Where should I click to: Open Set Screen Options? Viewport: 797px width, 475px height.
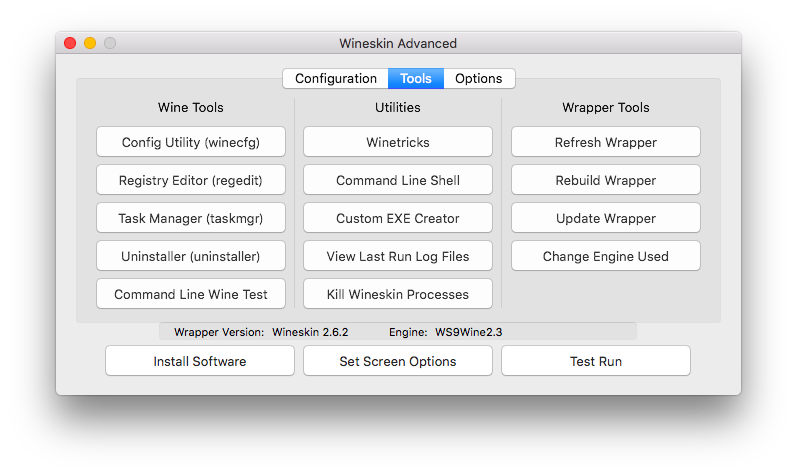398,361
